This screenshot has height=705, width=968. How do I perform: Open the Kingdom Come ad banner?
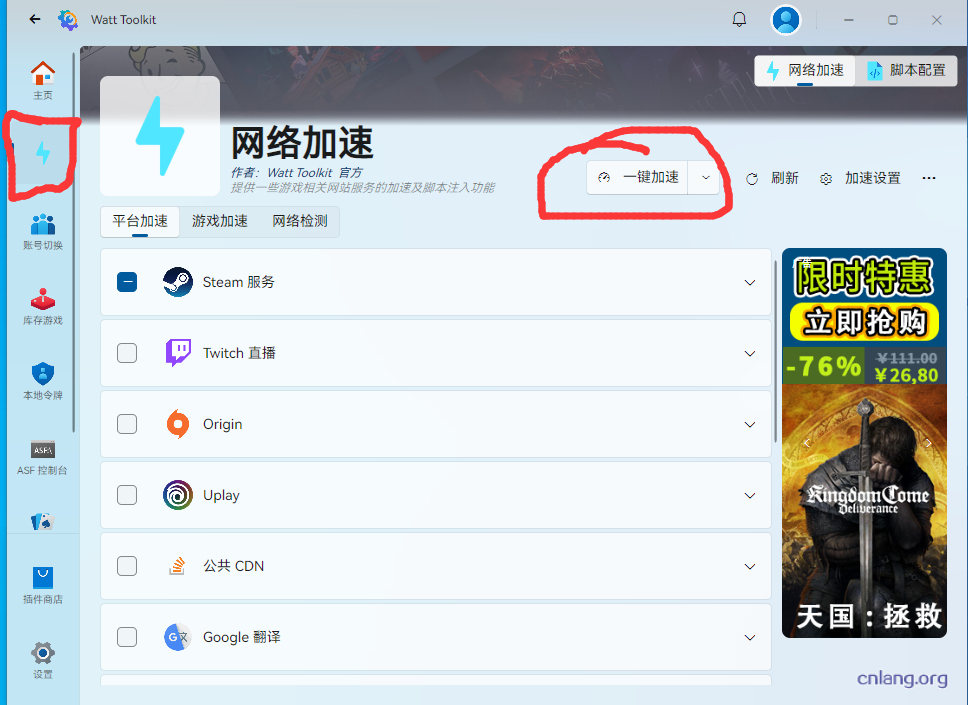[864, 443]
